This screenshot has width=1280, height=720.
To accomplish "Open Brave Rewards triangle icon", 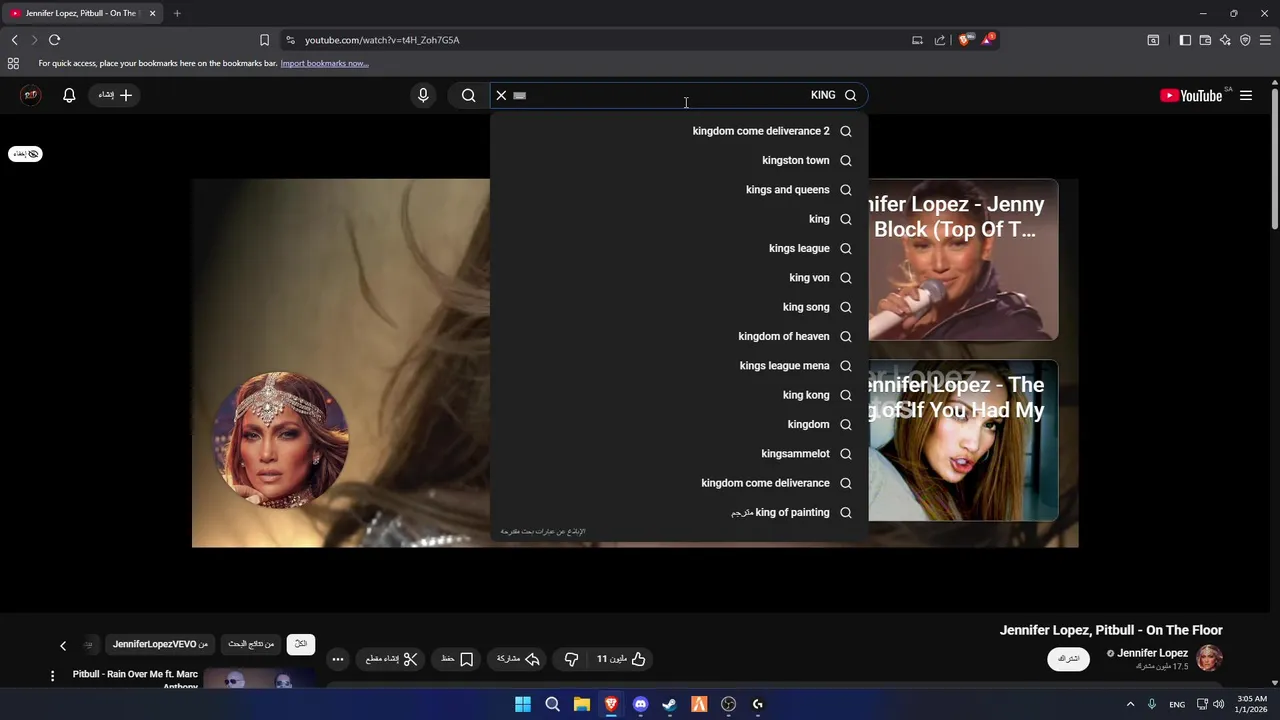I will (989, 40).
